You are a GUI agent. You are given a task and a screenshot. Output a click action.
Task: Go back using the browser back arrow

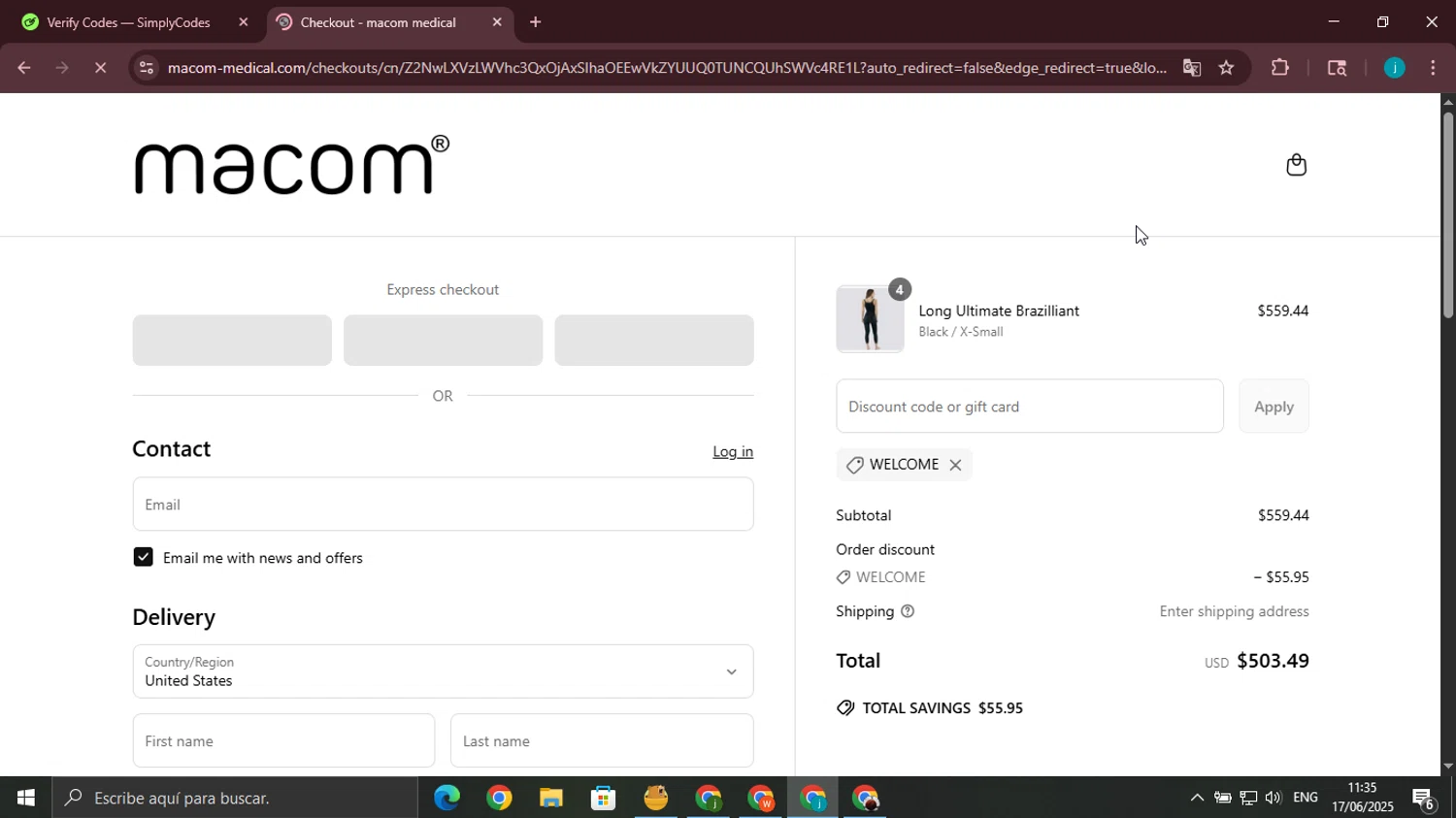(x=24, y=68)
